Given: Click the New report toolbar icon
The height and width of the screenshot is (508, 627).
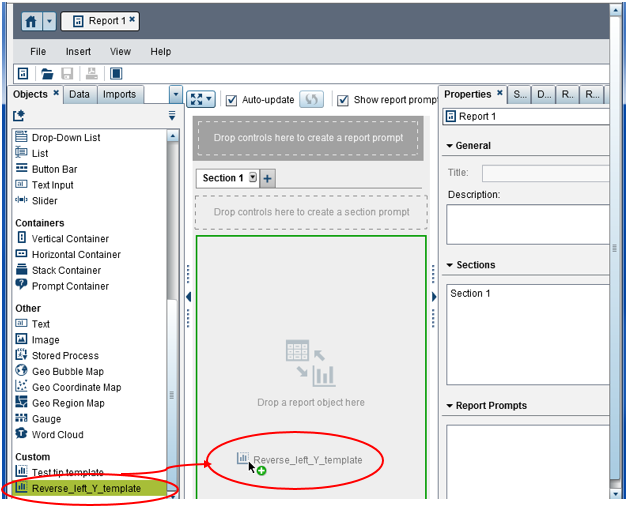Looking at the screenshot, I should [x=22, y=74].
